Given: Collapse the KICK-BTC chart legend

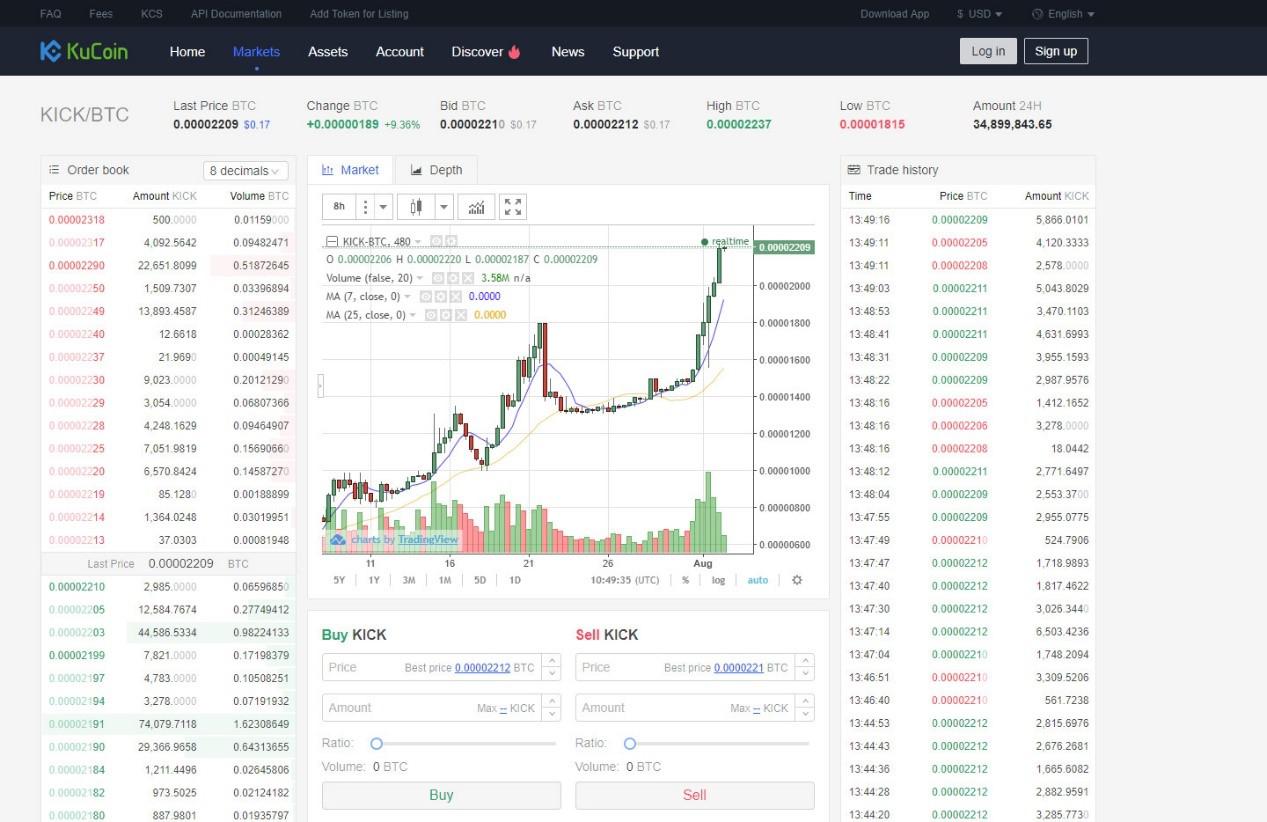Looking at the screenshot, I should point(332,241).
